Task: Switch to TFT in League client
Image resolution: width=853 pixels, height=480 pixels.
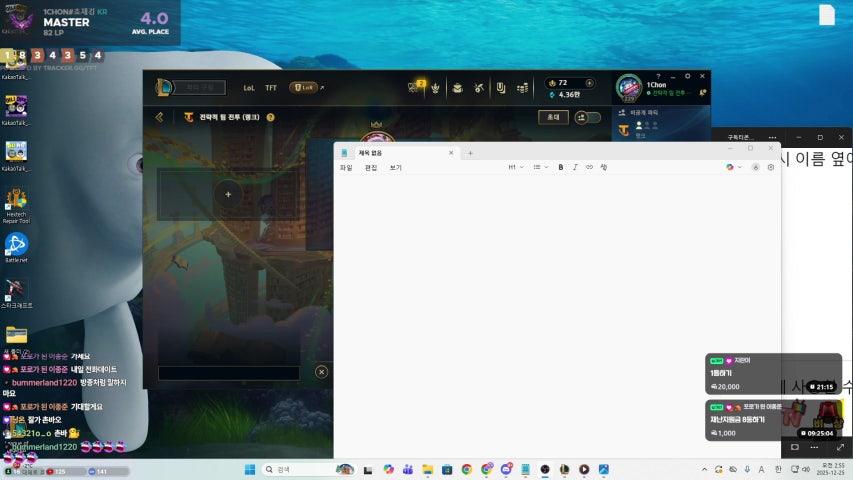Action: tap(270, 88)
